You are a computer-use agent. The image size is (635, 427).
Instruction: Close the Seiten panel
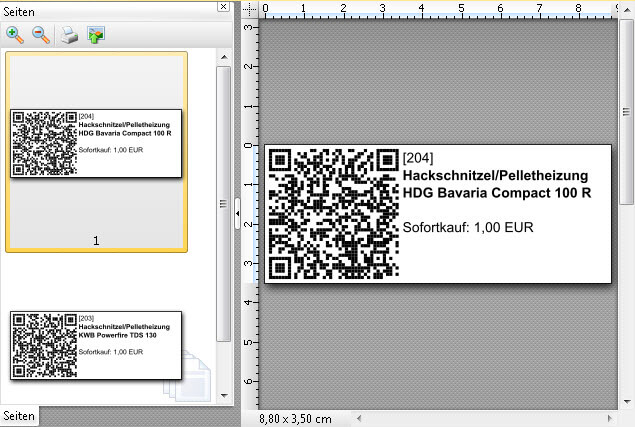click(x=223, y=6)
